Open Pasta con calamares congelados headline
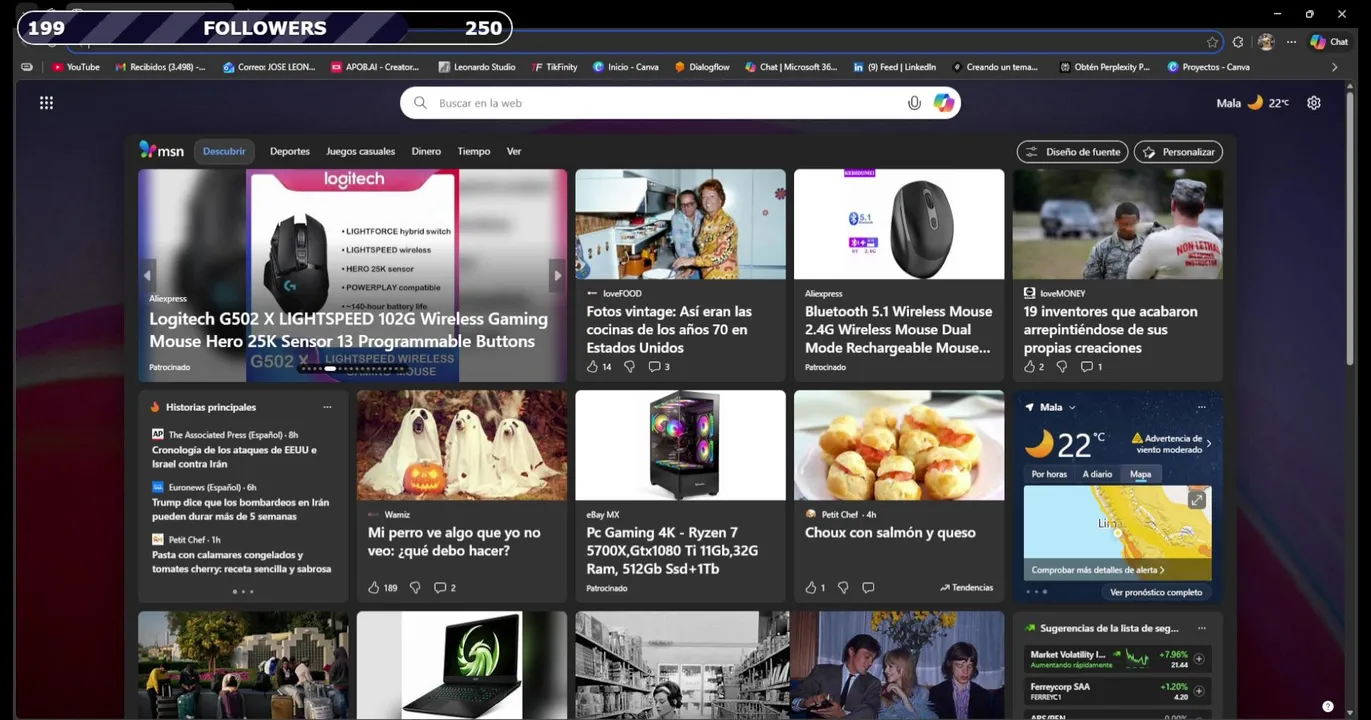 coord(241,562)
